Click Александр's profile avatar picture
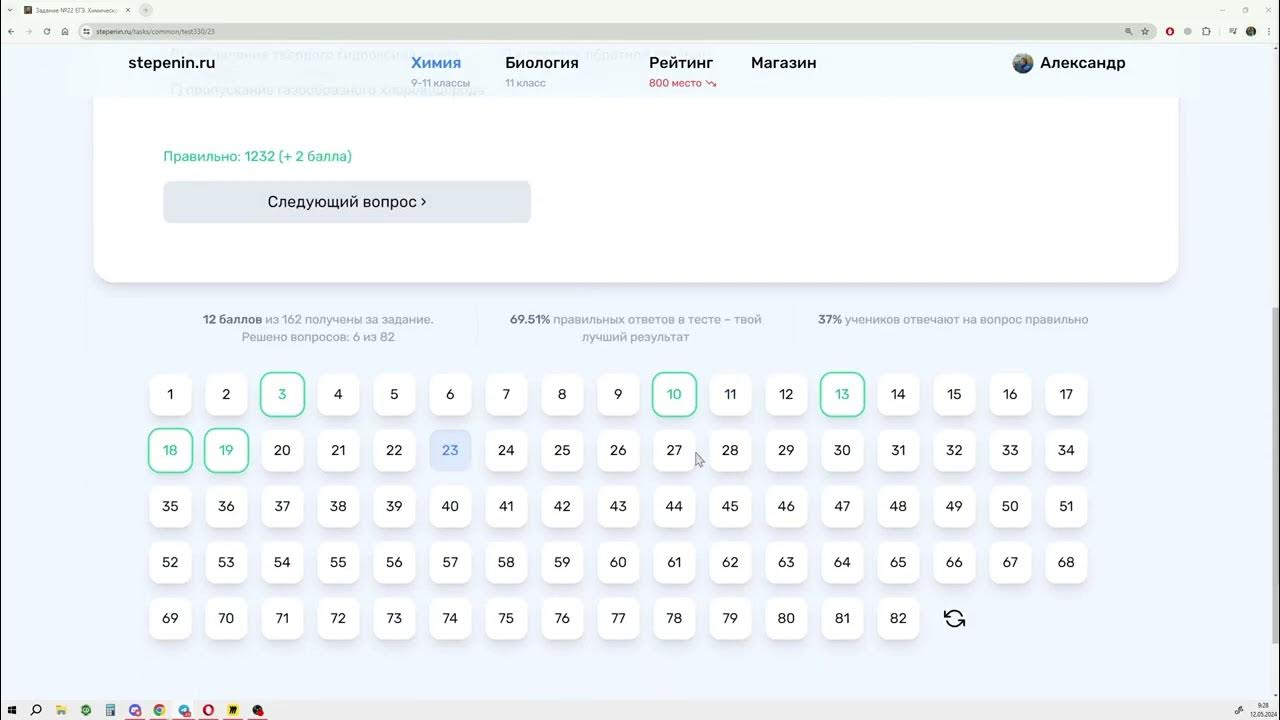The height and width of the screenshot is (720, 1280). [1022, 63]
